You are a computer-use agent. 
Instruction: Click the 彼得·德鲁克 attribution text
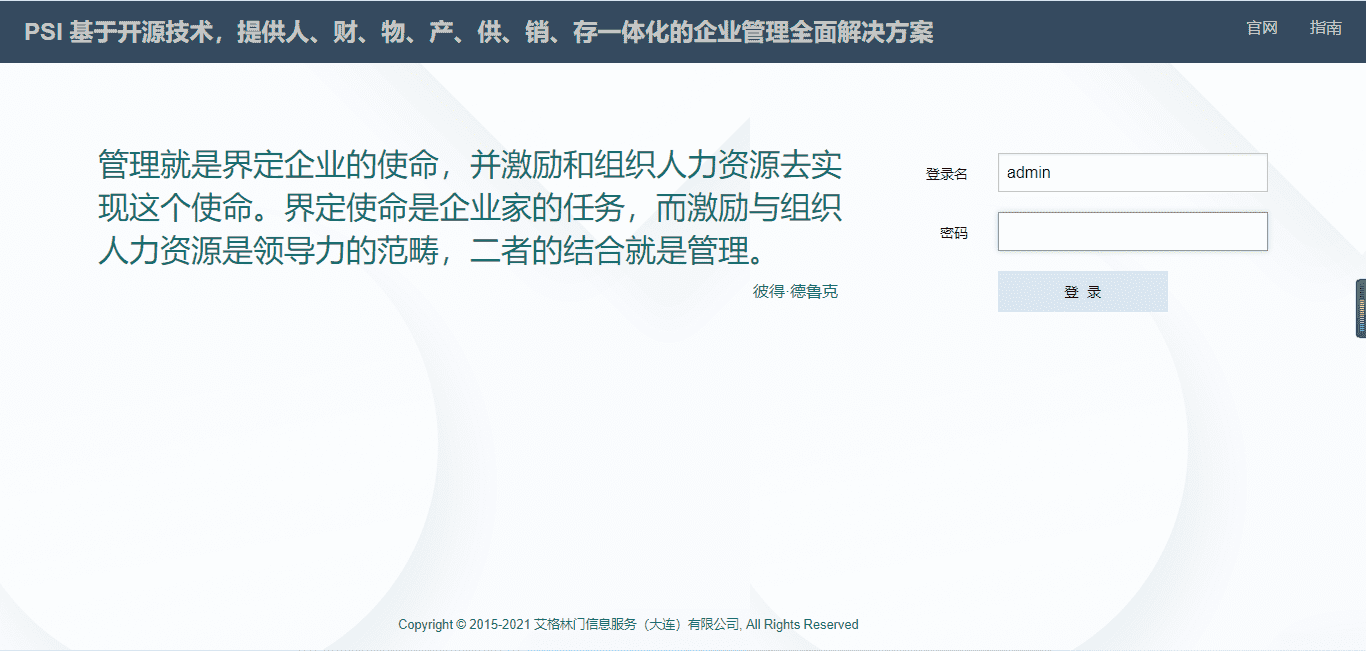[795, 292]
